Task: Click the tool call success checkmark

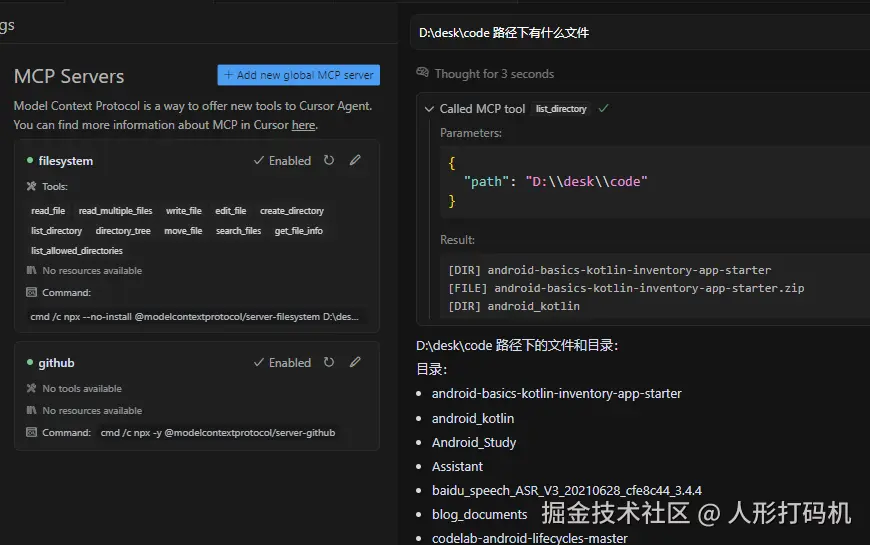Action: (603, 109)
